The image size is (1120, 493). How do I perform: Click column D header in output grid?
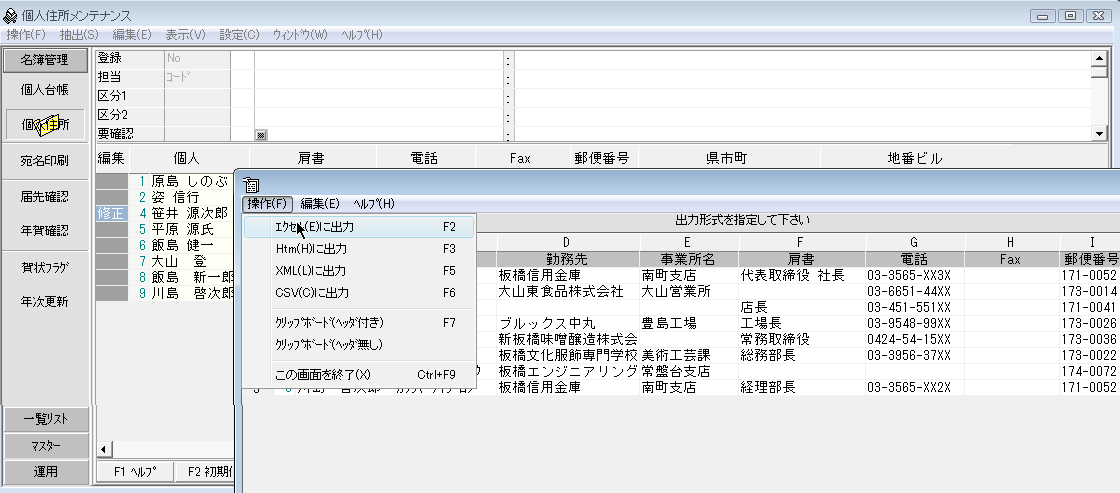(x=566, y=243)
